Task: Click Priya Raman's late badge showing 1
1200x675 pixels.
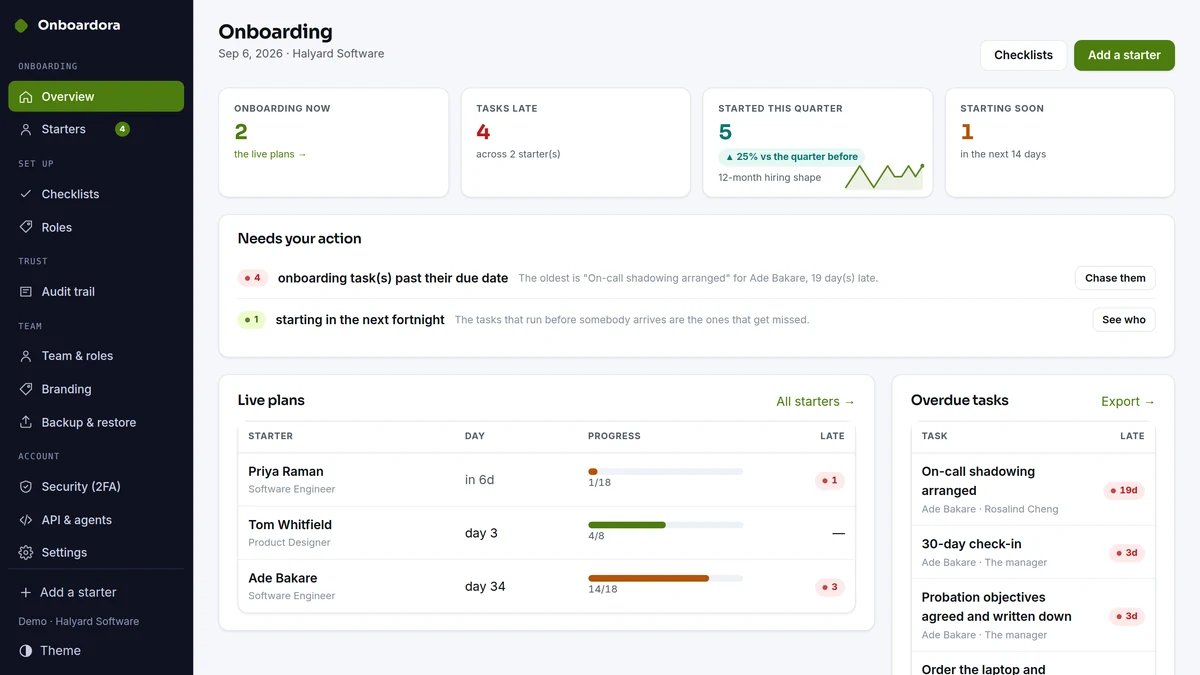Action: pos(830,480)
